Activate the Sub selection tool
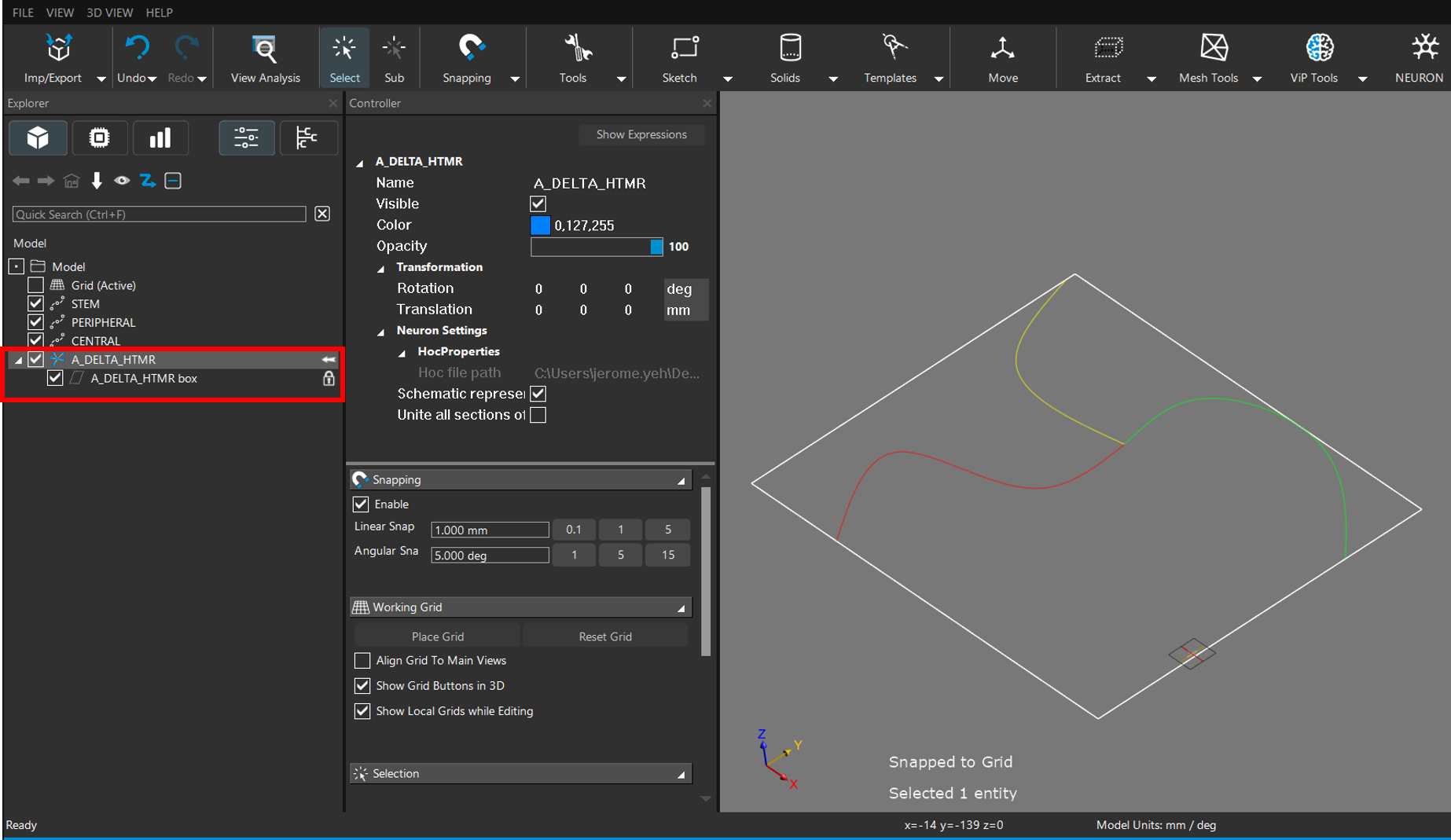The width and height of the screenshot is (1451, 840). click(x=394, y=57)
